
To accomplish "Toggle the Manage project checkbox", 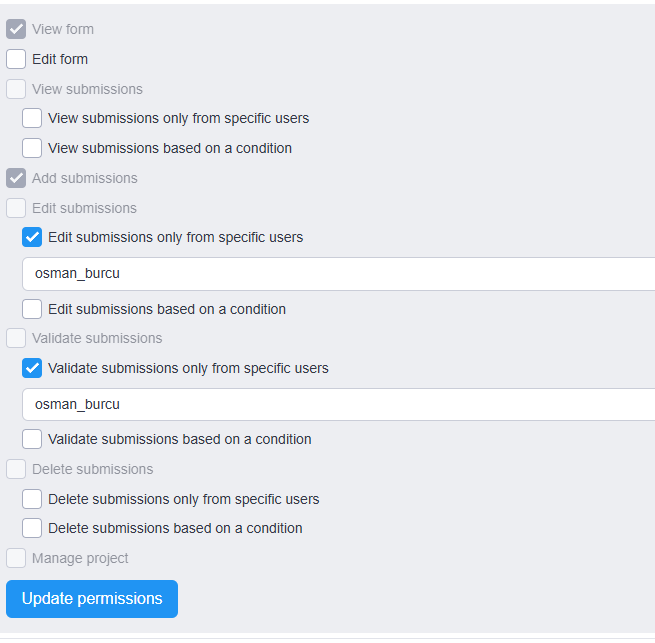I will pos(16,559).
